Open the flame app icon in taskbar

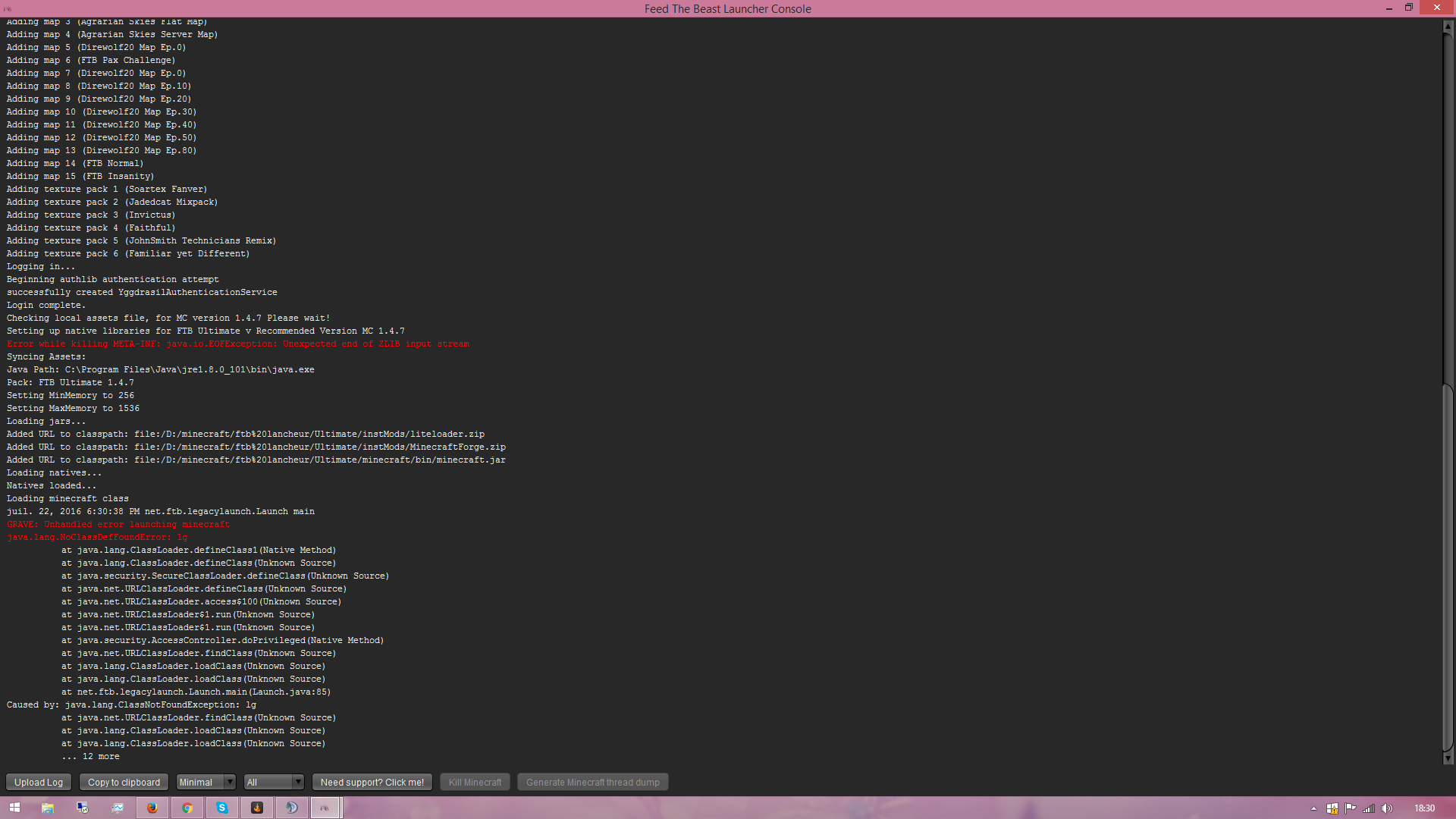[257, 808]
